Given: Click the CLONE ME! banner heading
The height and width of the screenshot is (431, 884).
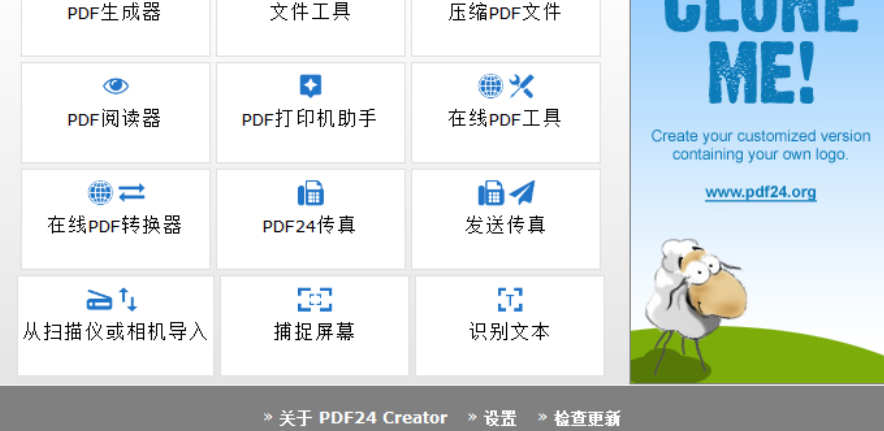Looking at the screenshot, I should [761, 52].
